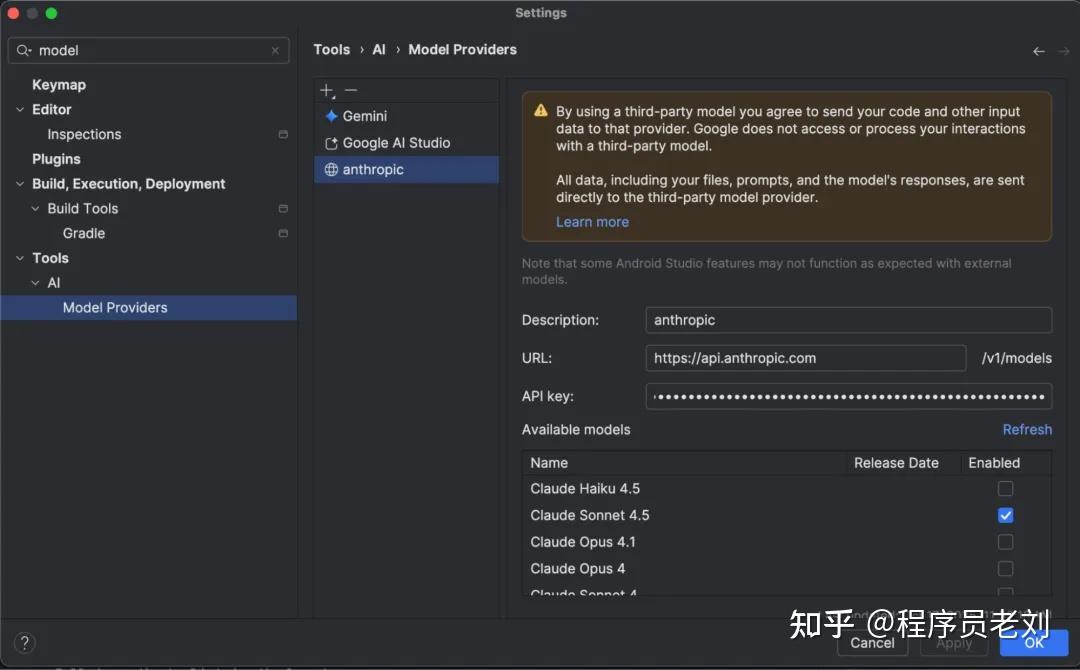The width and height of the screenshot is (1080, 670).
Task: Sort models by Name column header
Action: pyautogui.click(x=549, y=463)
